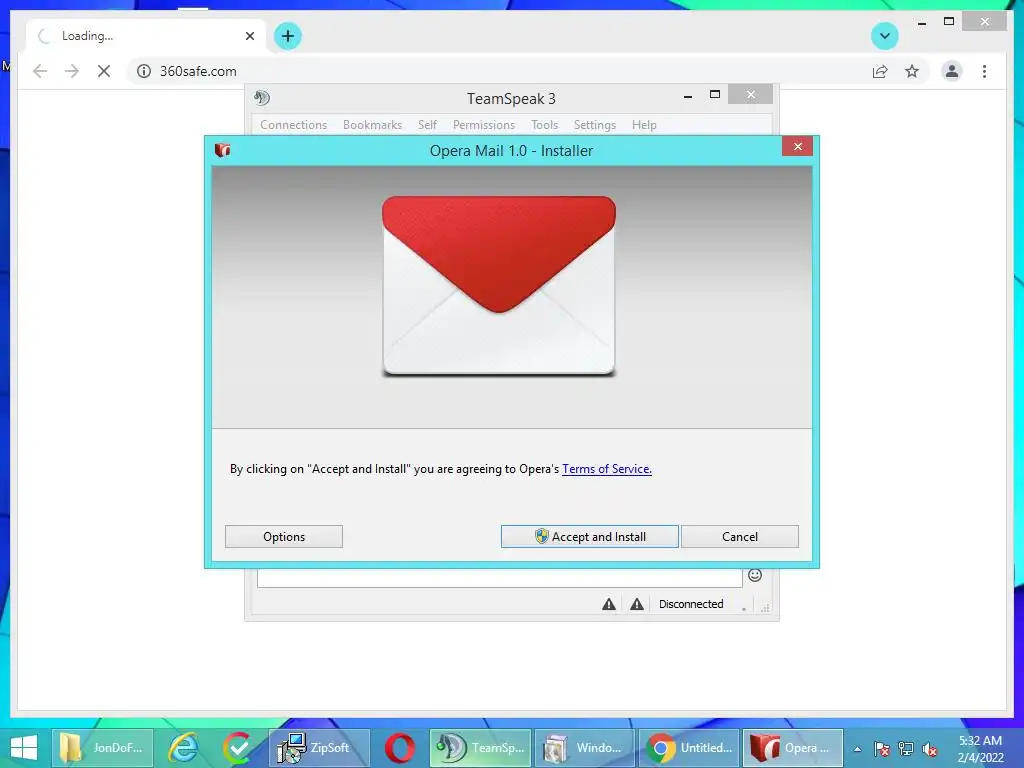This screenshot has width=1024, height=768.
Task: Open emoticon picker in TeamSpeak chat
Action: point(755,575)
